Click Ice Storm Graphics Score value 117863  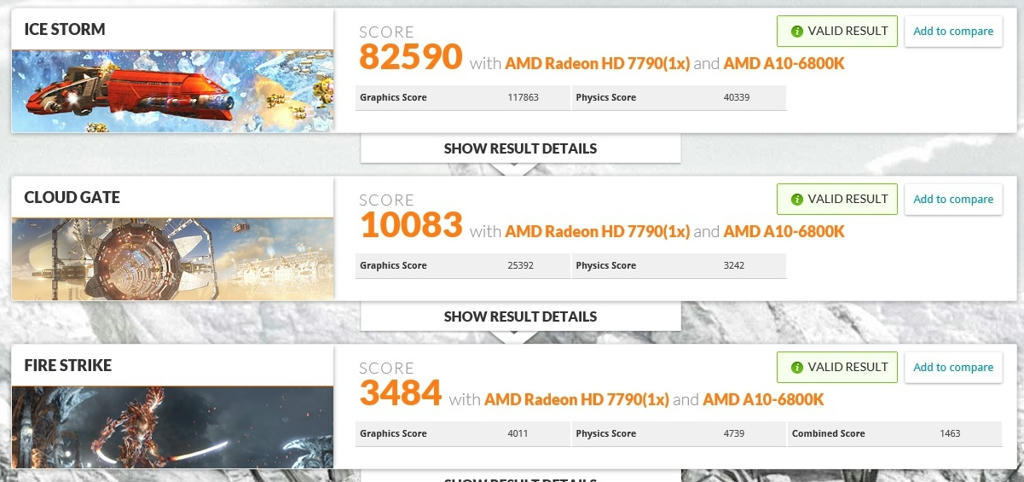coord(523,98)
